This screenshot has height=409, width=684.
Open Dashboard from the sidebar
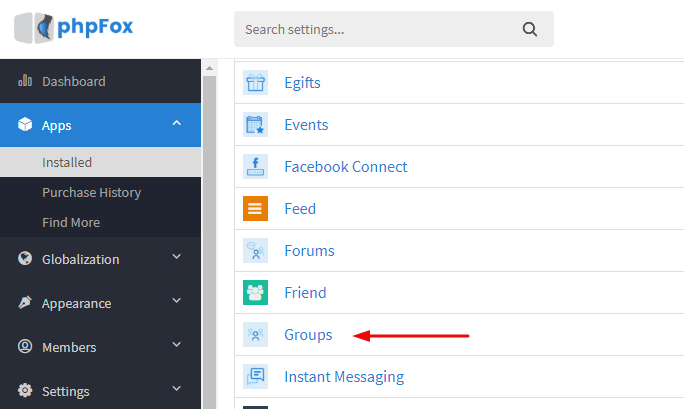tap(73, 82)
